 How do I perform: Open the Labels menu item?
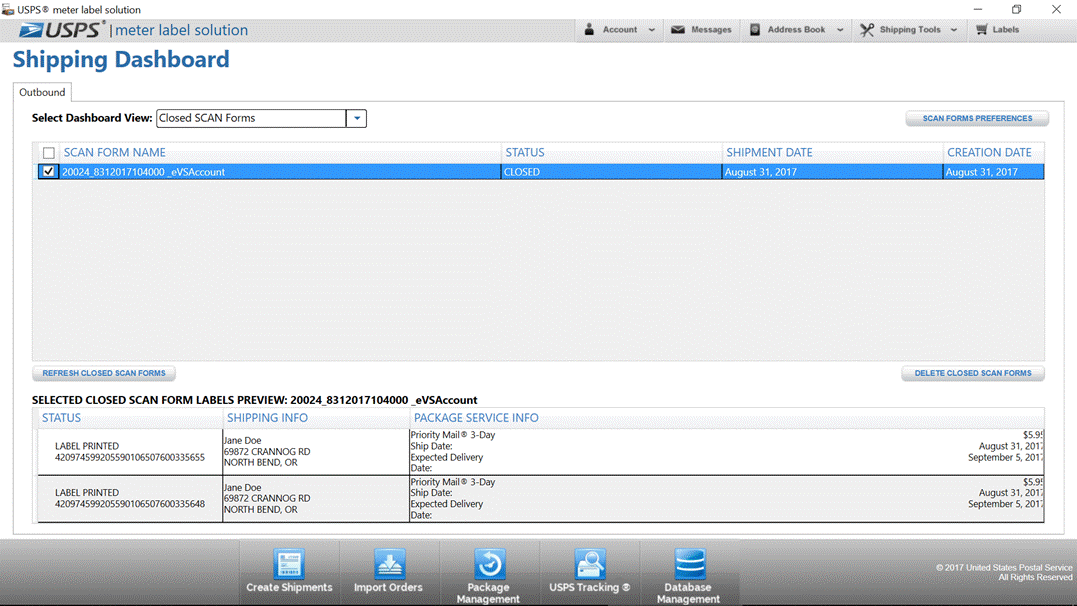coord(997,30)
